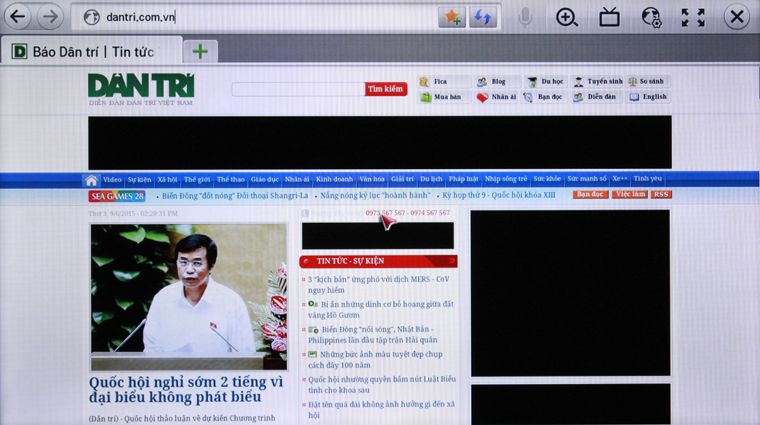
Task: Open headline Quốc hội nghỉ sớm 2 tiếng
Action: tap(186, 390)
